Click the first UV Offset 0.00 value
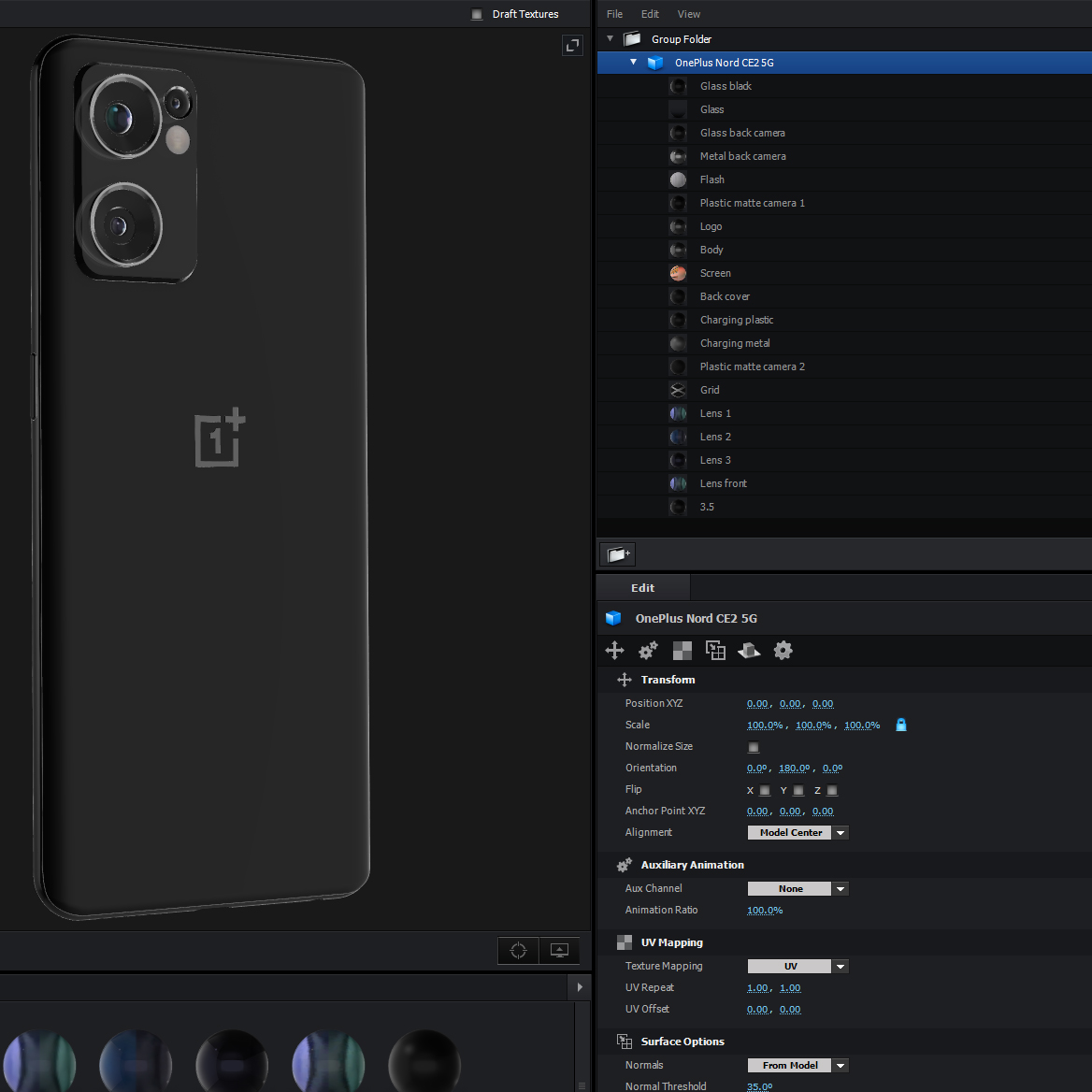The image size is (1092, 1092). pos(757,1009)
